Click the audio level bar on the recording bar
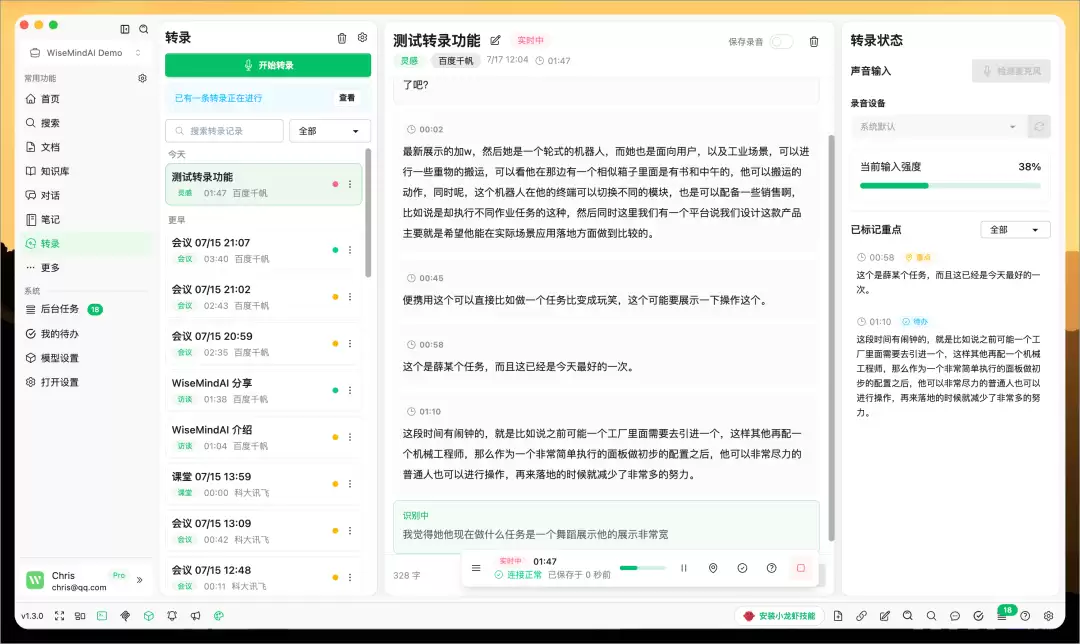Image resolution: width=1080 pixels, height=644 pixels. [642, 568]
